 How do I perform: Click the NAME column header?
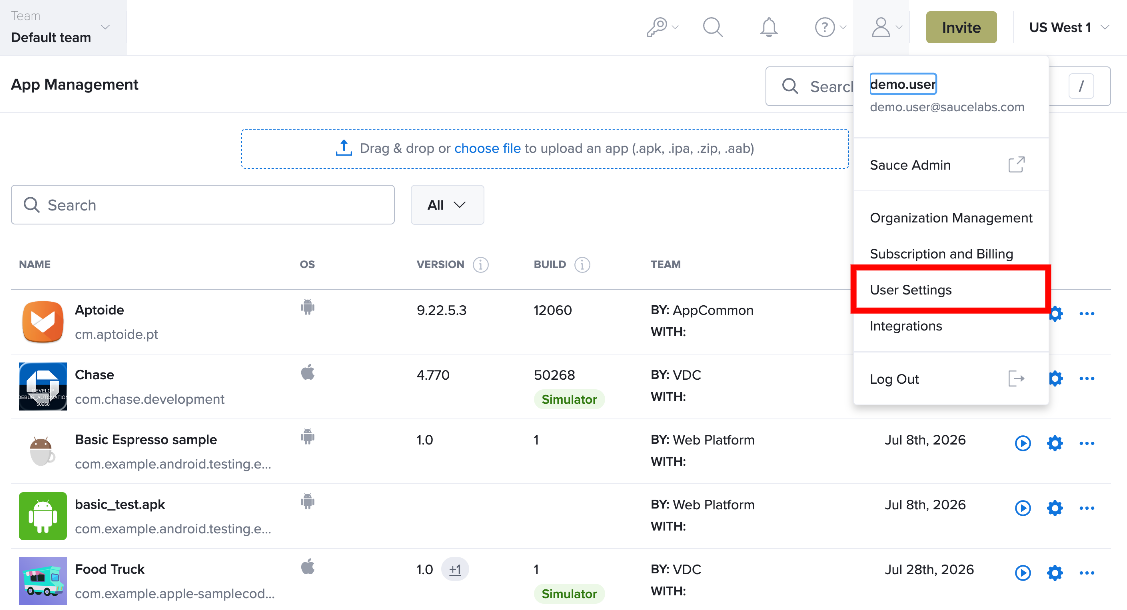pyautogui.click(x=34, y=264)
